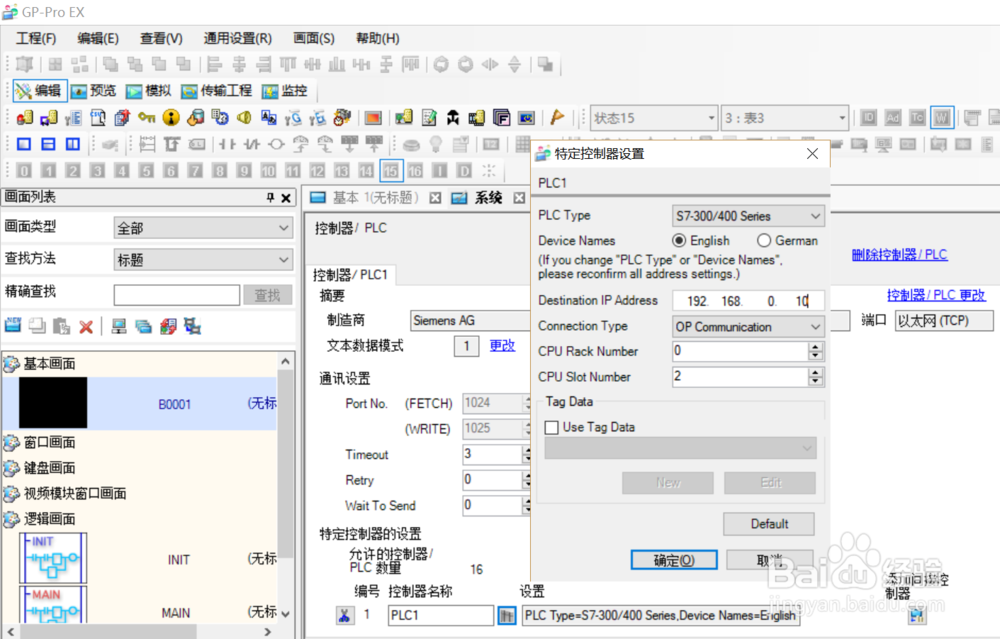Click the 删除控制器/PLC link
1000x639 pixels.
[899, 254]
